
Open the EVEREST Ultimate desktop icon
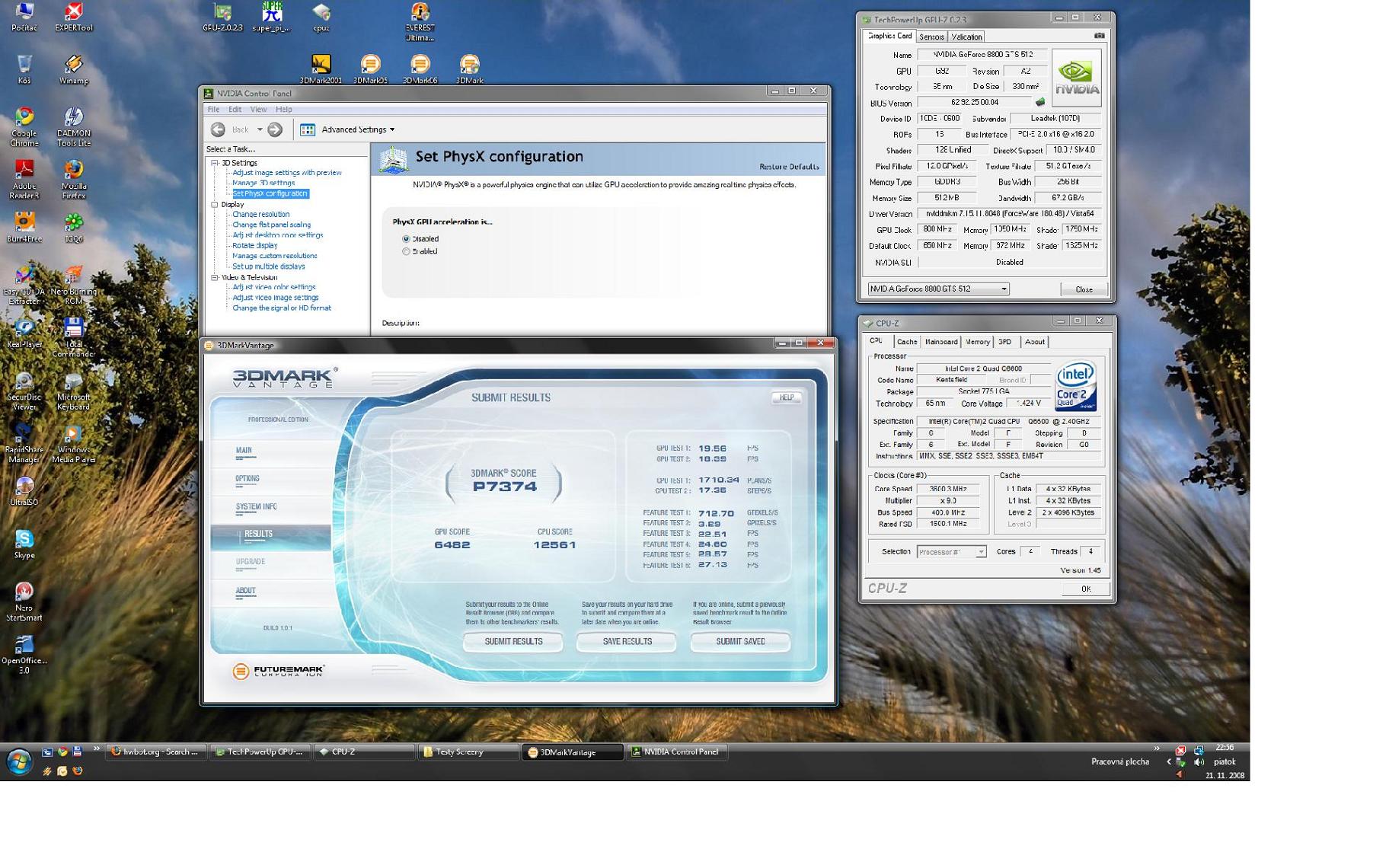coord(420,21)
